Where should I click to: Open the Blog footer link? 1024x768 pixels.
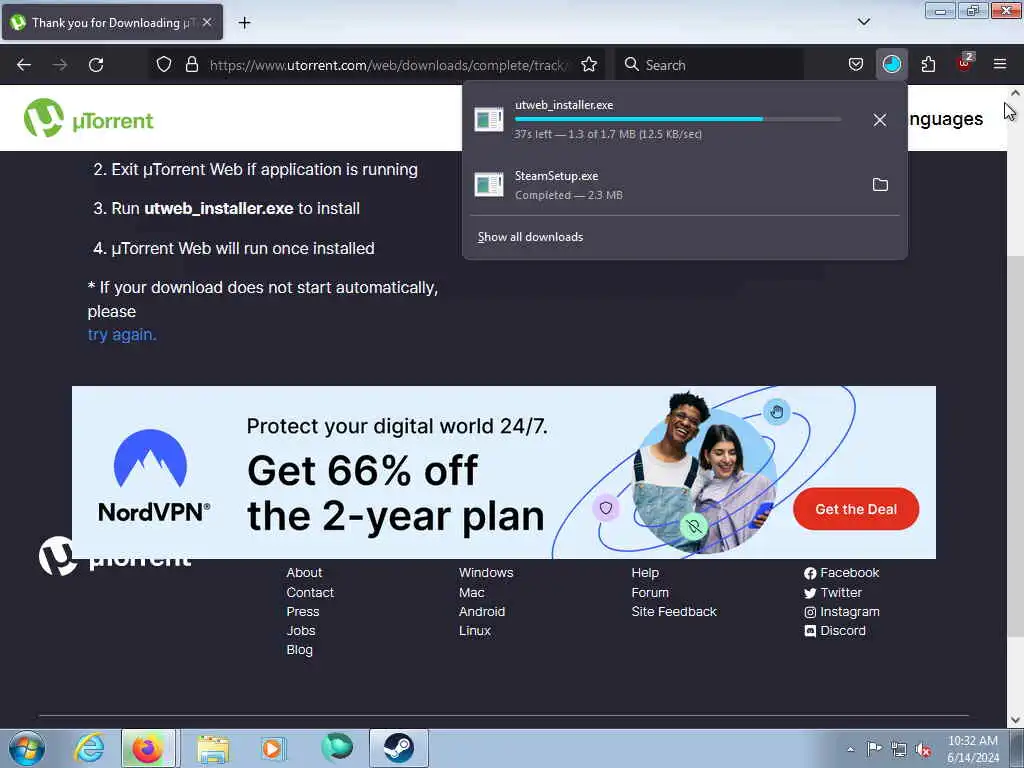coord(300,650)
